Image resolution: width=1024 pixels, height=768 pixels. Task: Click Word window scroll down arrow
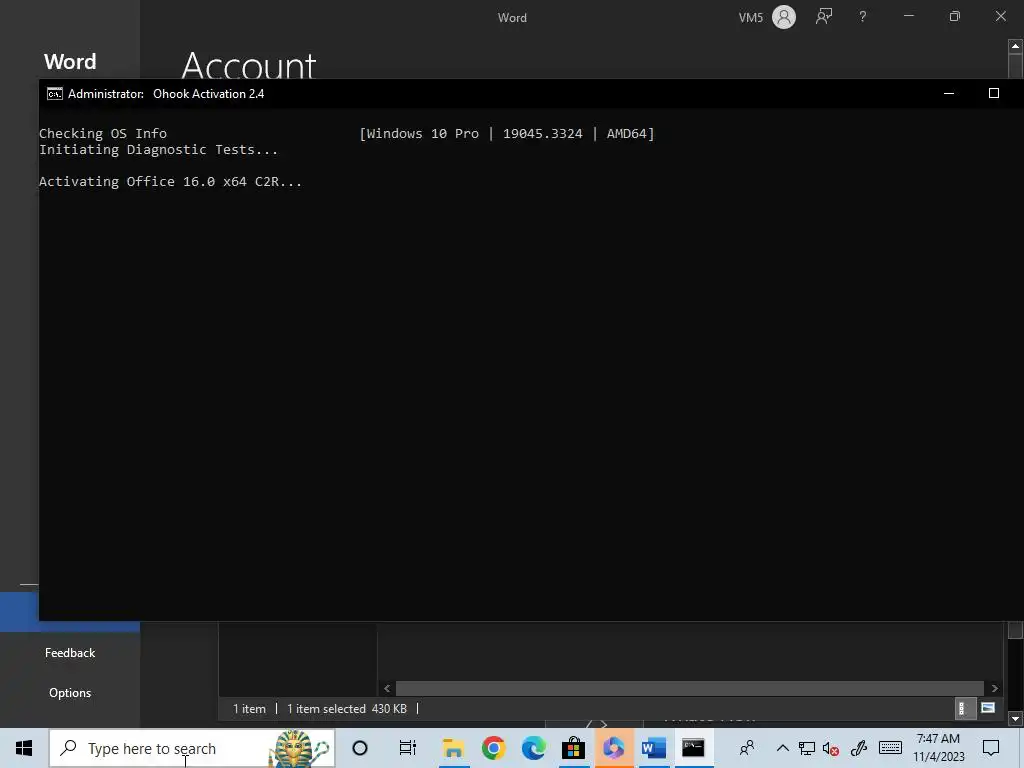[1016, 719]
